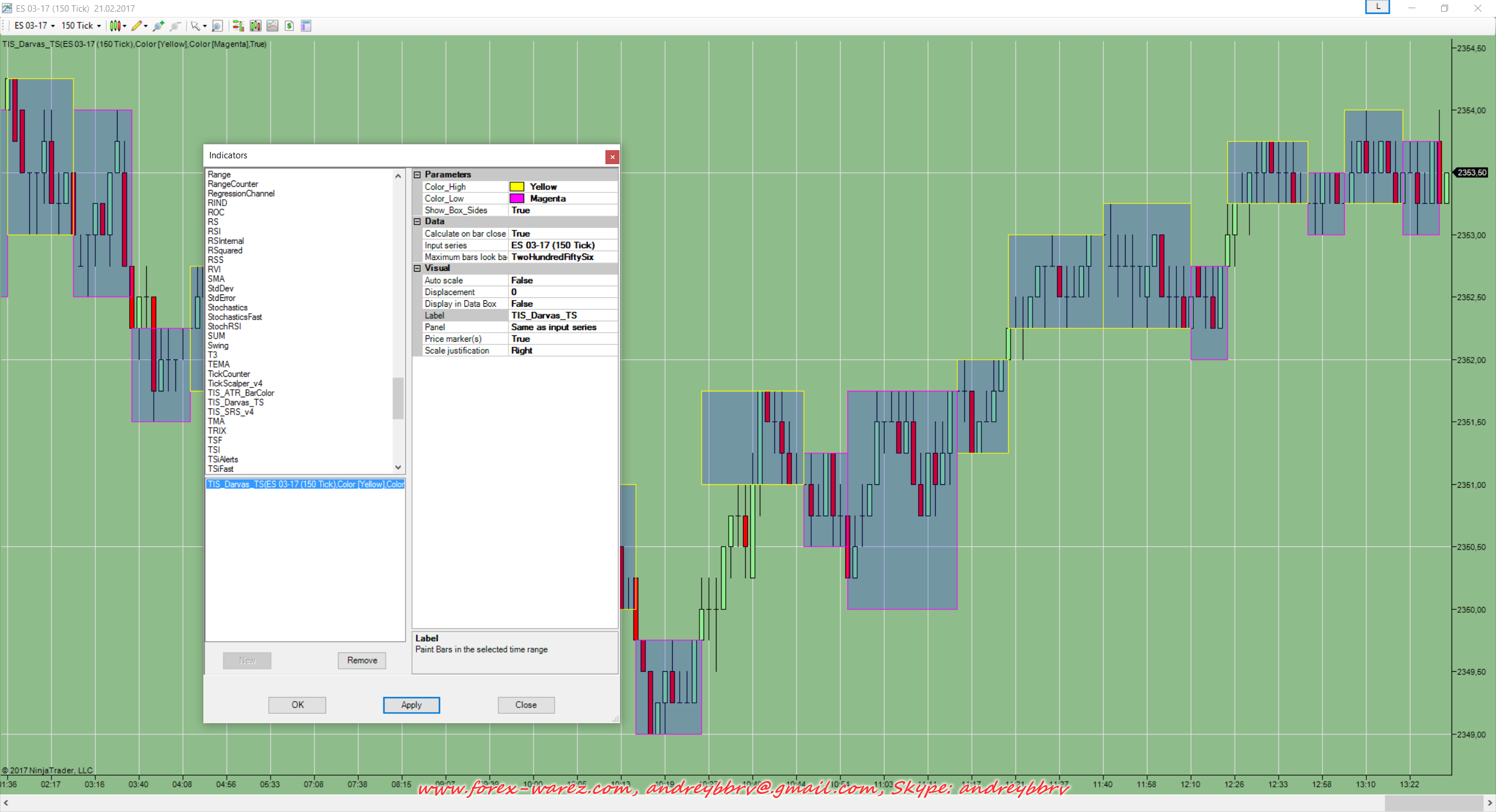Click the zoom frame icon
1496x812 pixels.
(217, 26)
